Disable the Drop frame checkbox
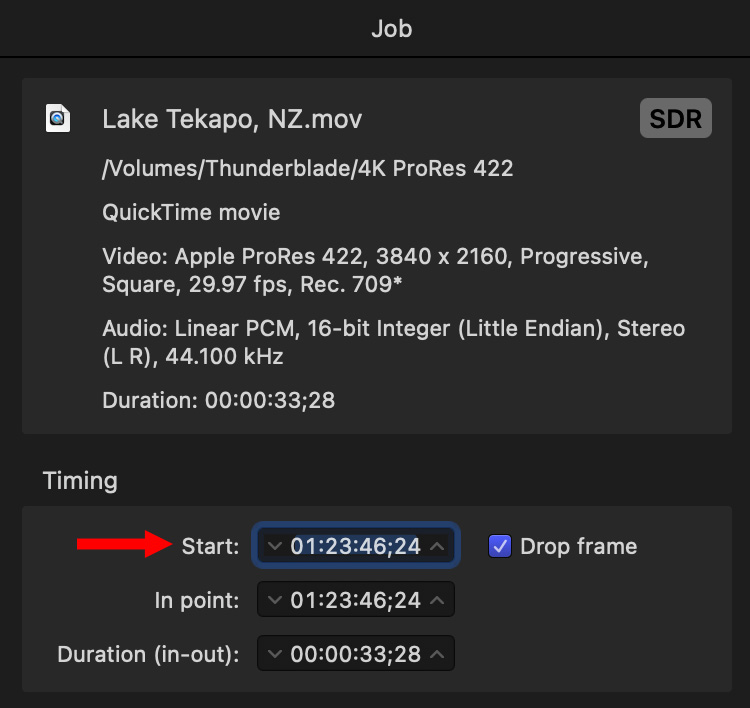The height and width of the screenshot is (708, 750). point(500,546)
